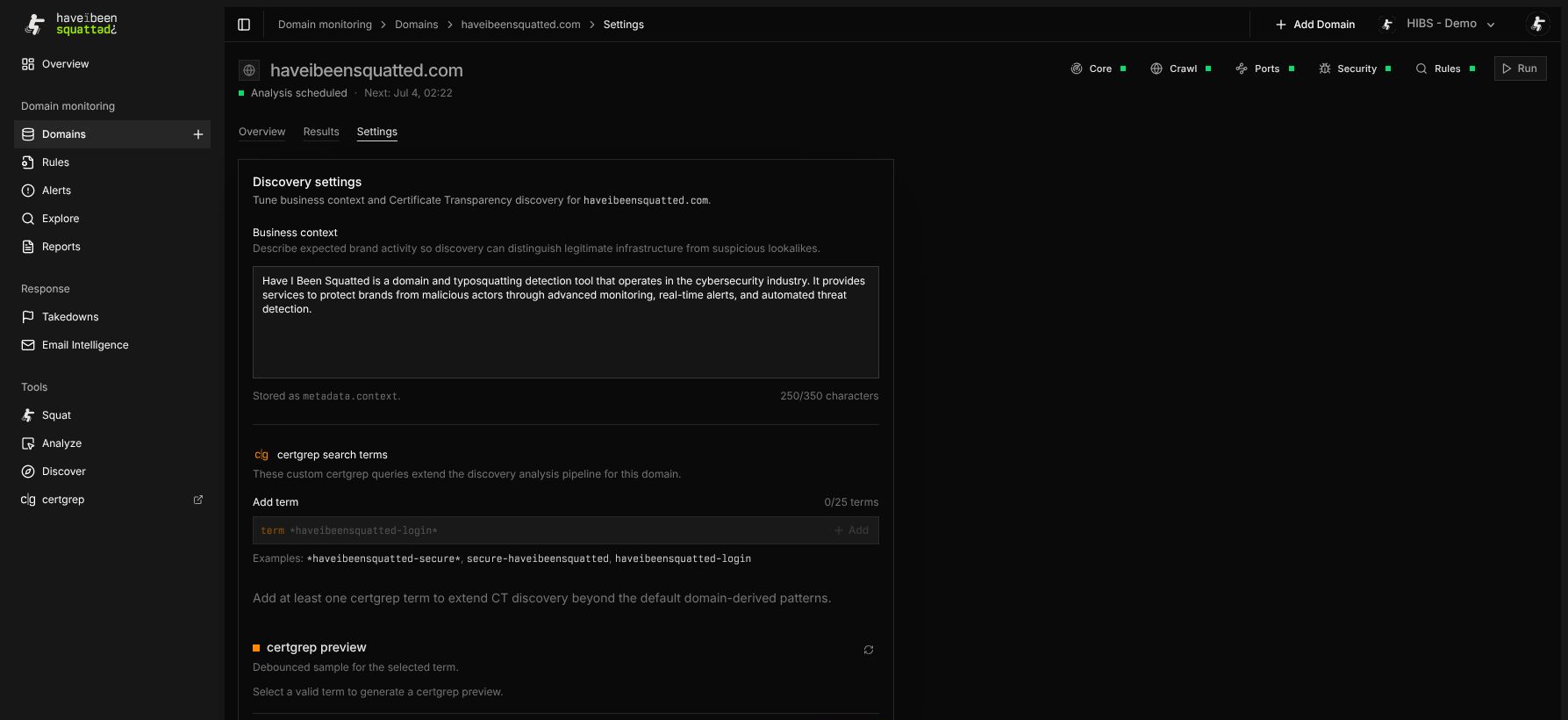Open the user avatar menu
1568x720 pixels.
[1537, 24]
